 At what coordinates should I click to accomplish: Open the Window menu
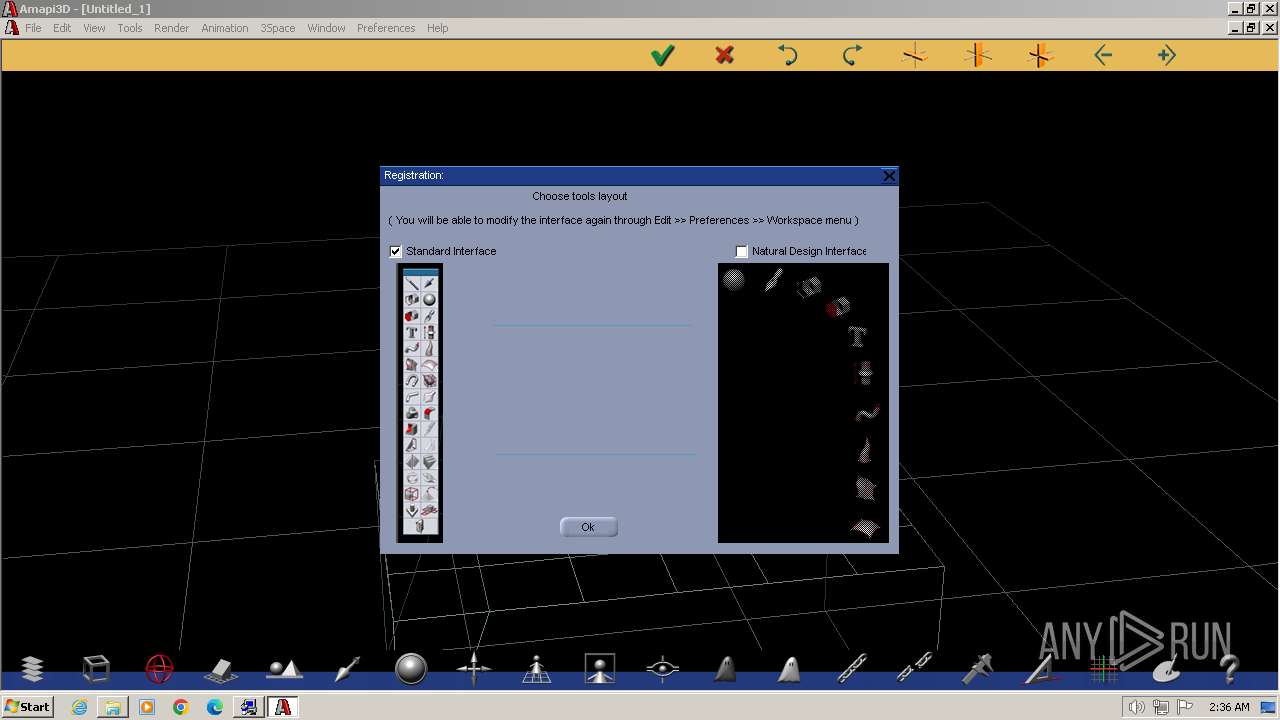click(326, 28)
